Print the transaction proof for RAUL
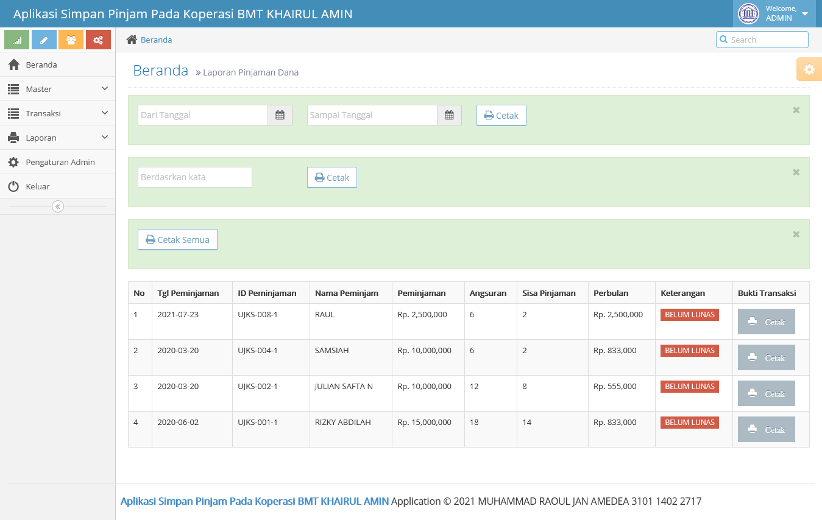822x520 pixels. coord(766,321)
